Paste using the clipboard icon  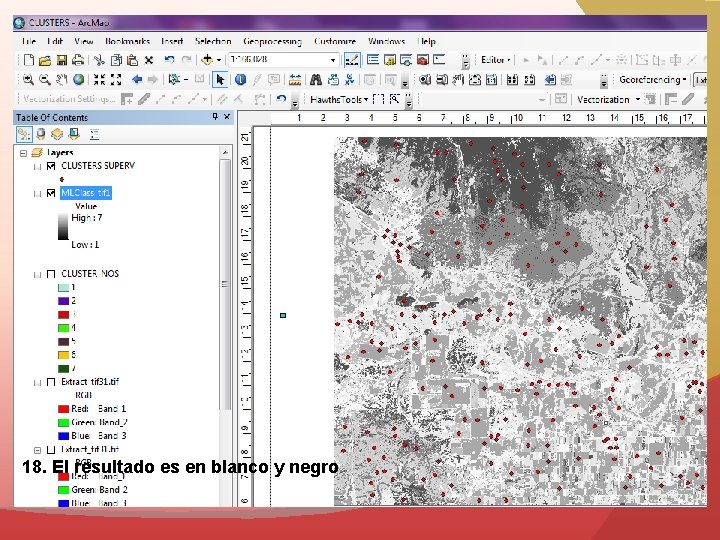click(x=132, y=60)
